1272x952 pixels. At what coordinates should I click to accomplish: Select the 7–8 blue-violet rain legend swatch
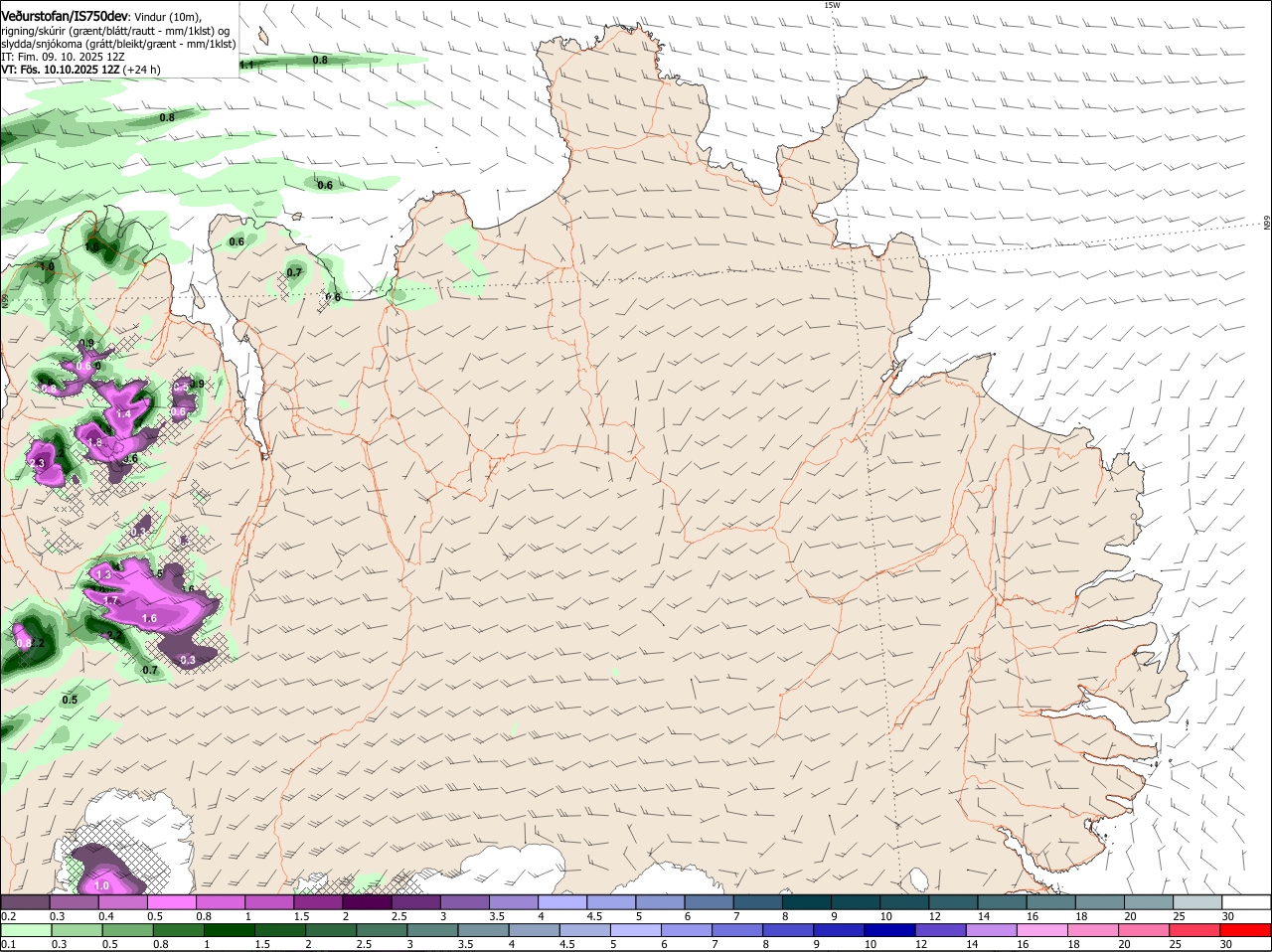click(x=738, y=929)
